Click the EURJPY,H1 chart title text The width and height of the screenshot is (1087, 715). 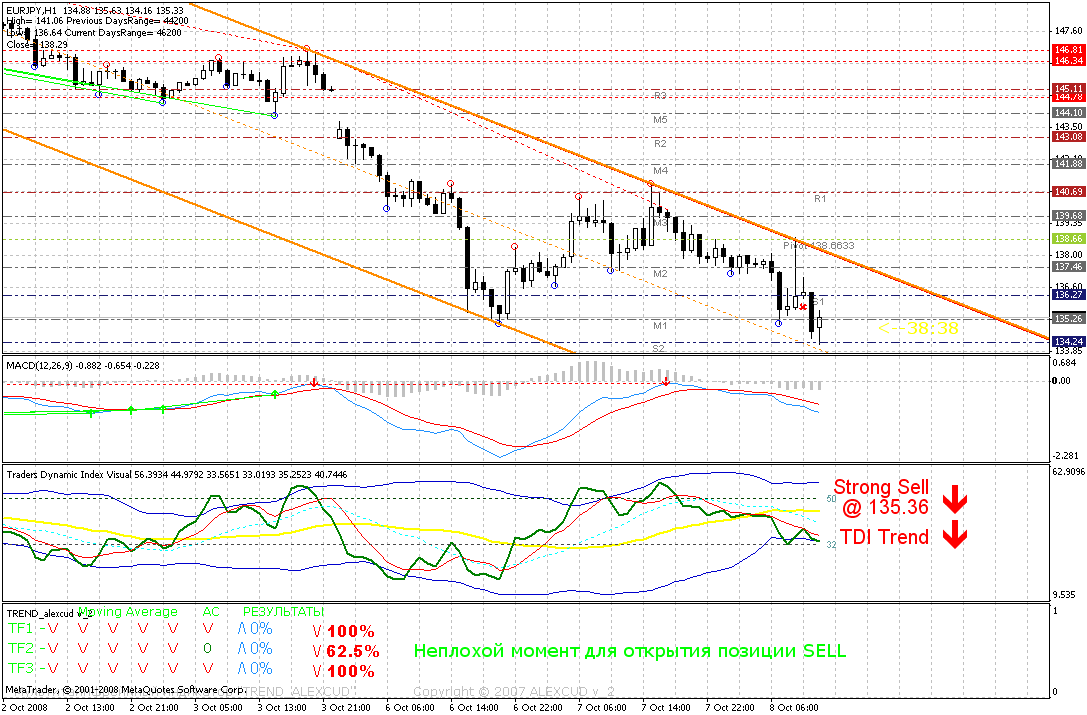pos(33,10)
